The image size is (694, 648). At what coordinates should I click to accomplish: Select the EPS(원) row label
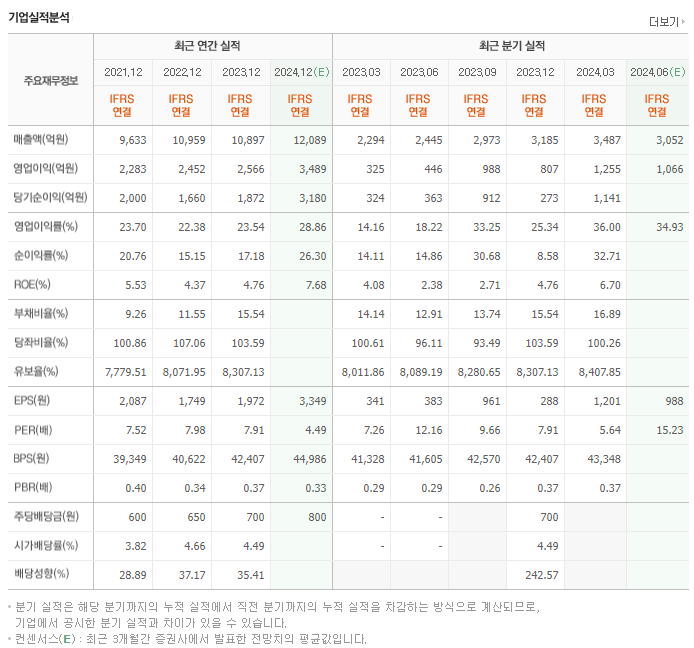tap(32, 400)
